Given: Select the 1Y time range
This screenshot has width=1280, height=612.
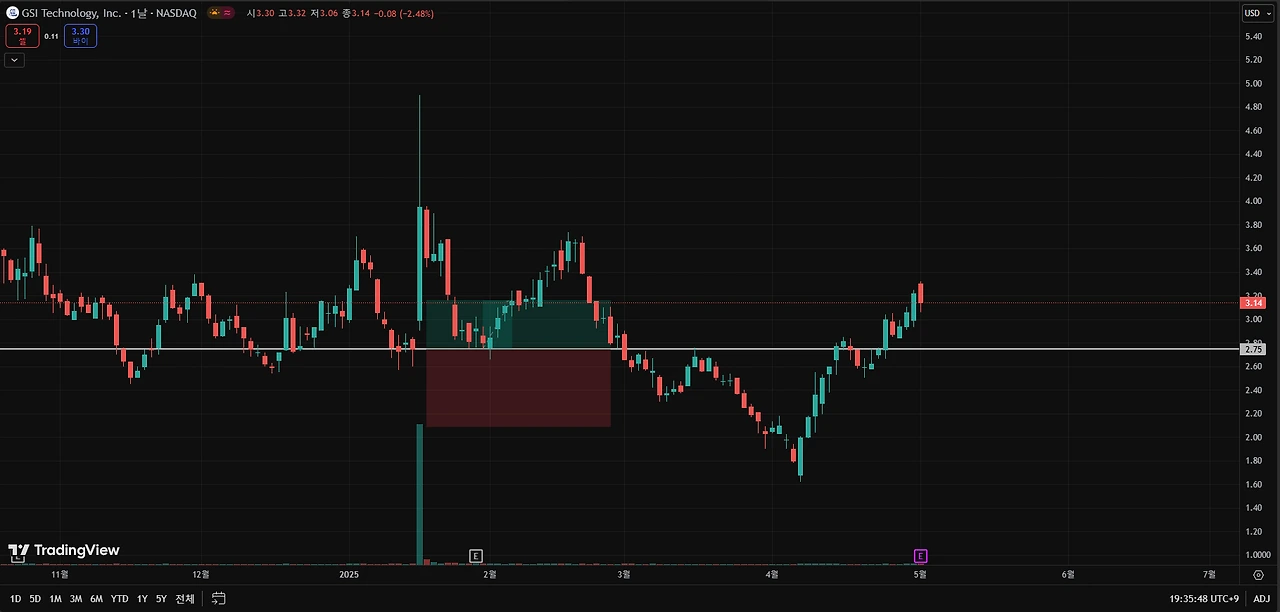Looking at the screenshot, I should [142, 599].
